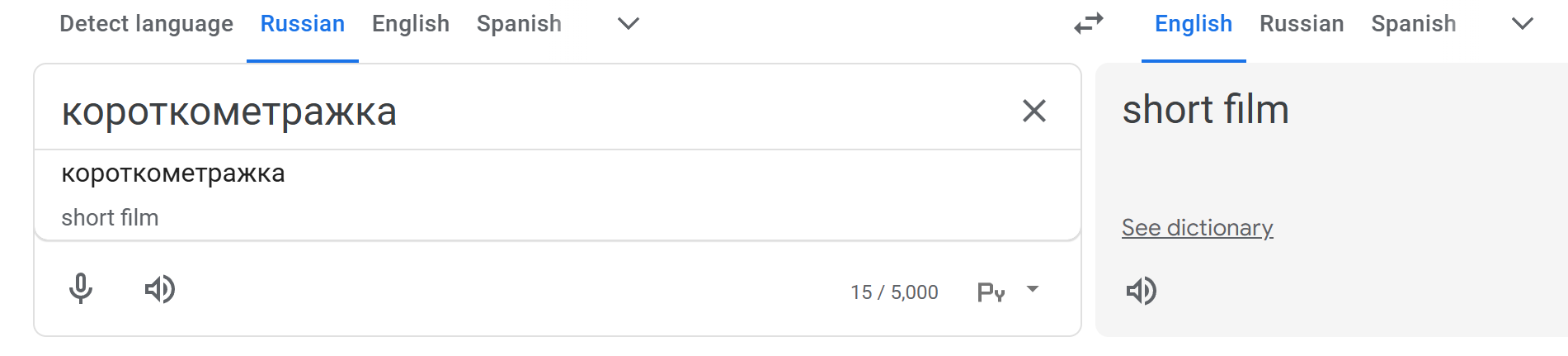Clear the source text with X
This screenshot has width=1568, height=356.
point(1034,111)
